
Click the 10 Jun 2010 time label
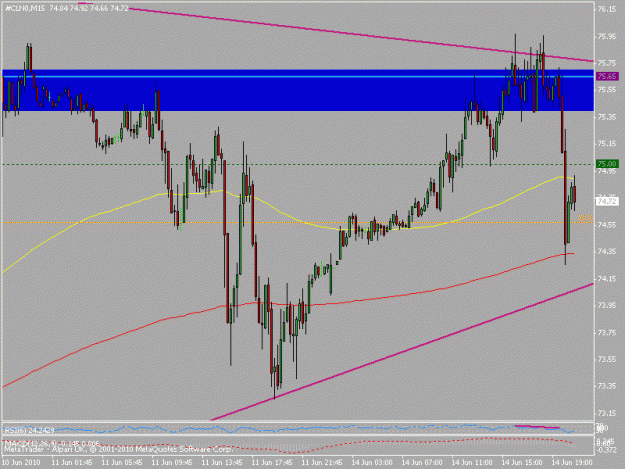pyautogui.click(x=21, y=463)
